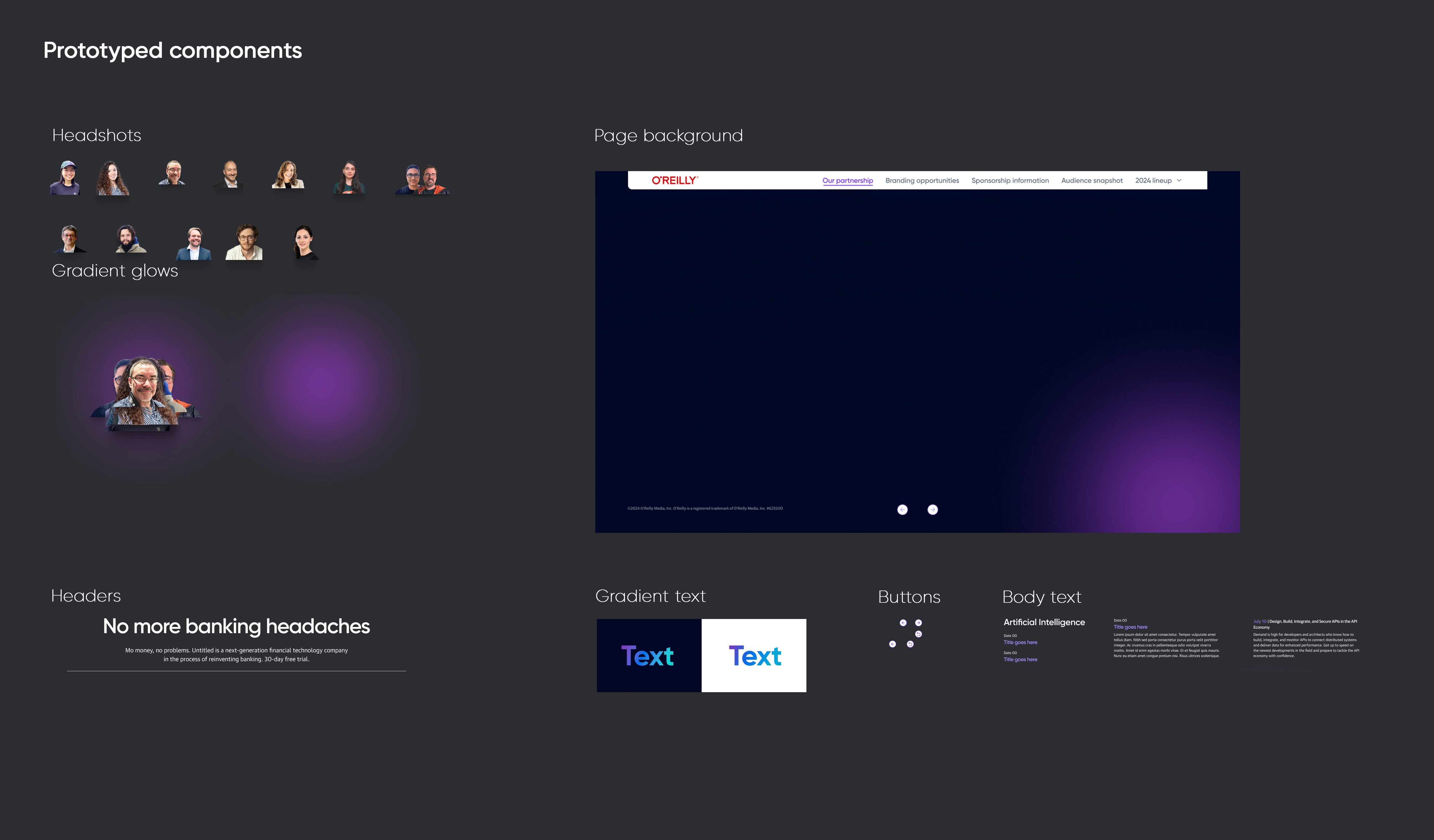The height and width of the screenshot is (840, 1434).
Task: Click the next arrow in the page background footer
Action: (x=932, y=509)
